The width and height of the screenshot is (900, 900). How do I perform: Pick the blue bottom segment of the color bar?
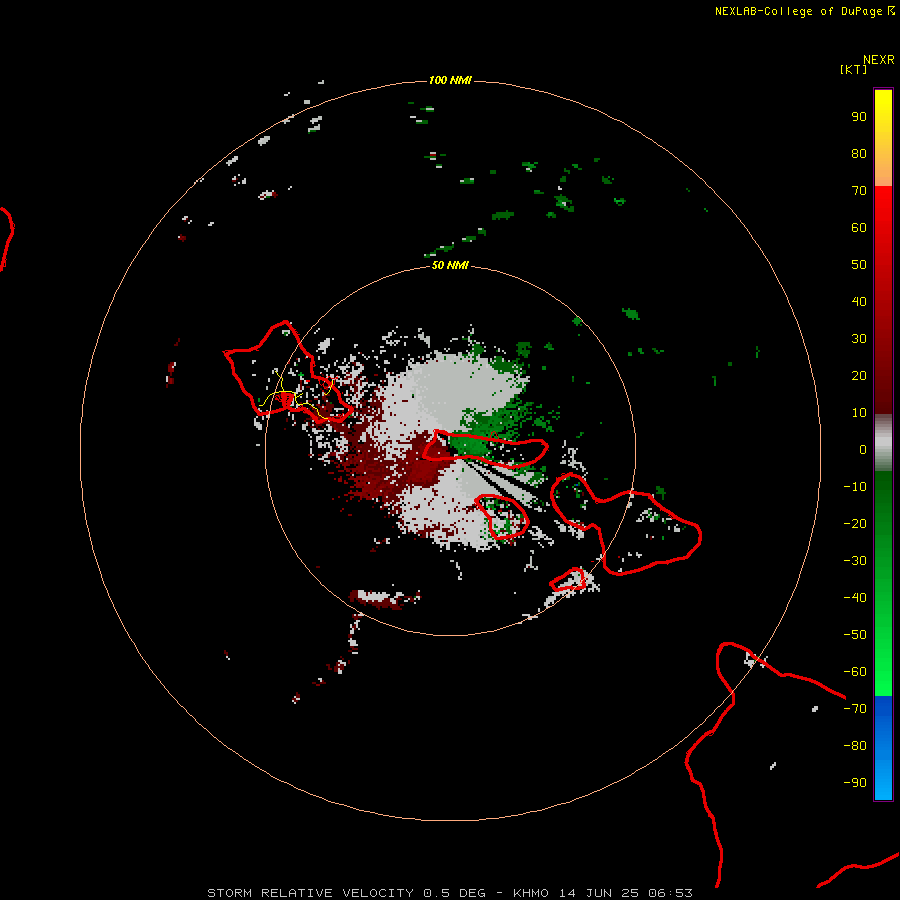coord(883,747)
